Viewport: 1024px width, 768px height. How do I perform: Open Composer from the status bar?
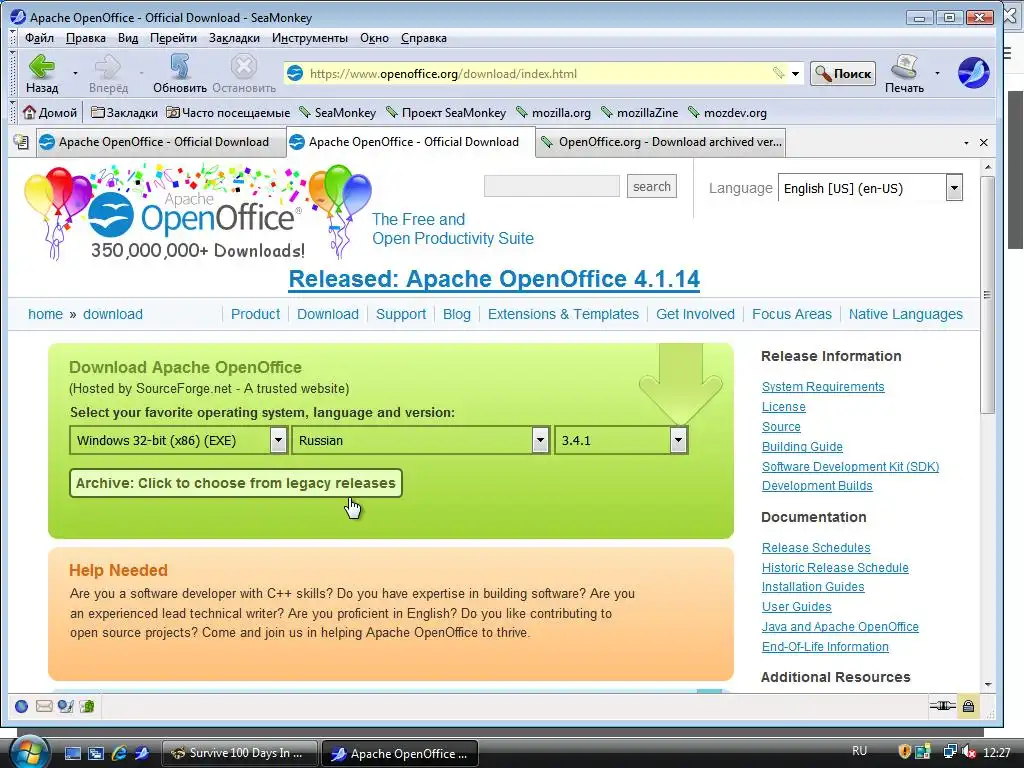(65, 706)
